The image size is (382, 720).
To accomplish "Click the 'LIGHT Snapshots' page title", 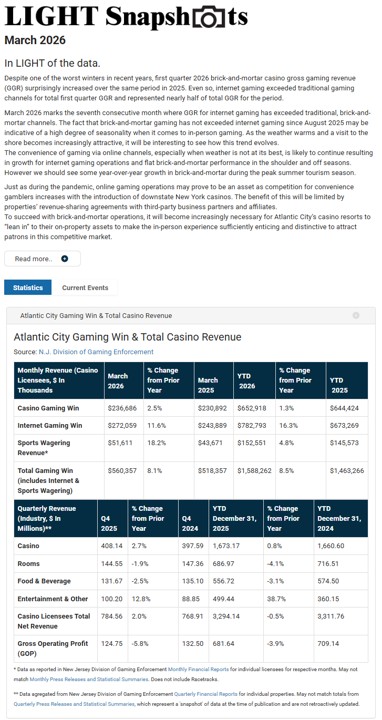I will [x=126, y=17].
